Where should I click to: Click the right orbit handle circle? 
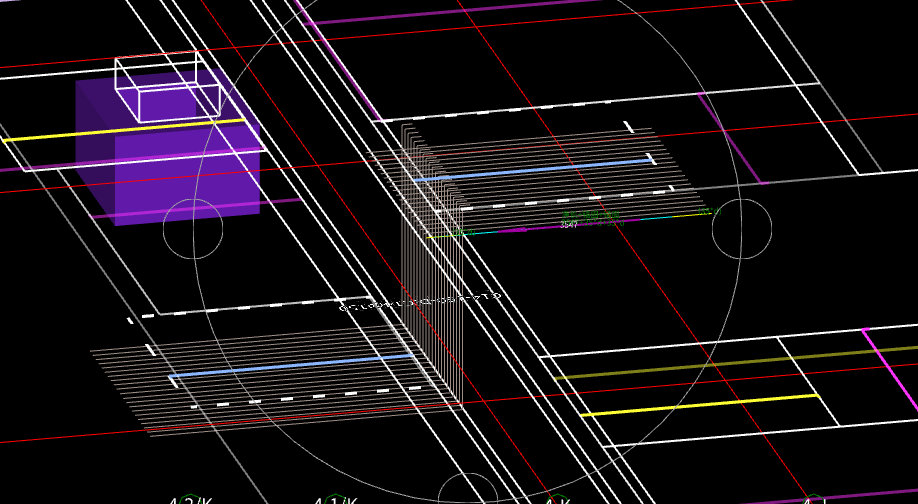(x=742, y=229)
